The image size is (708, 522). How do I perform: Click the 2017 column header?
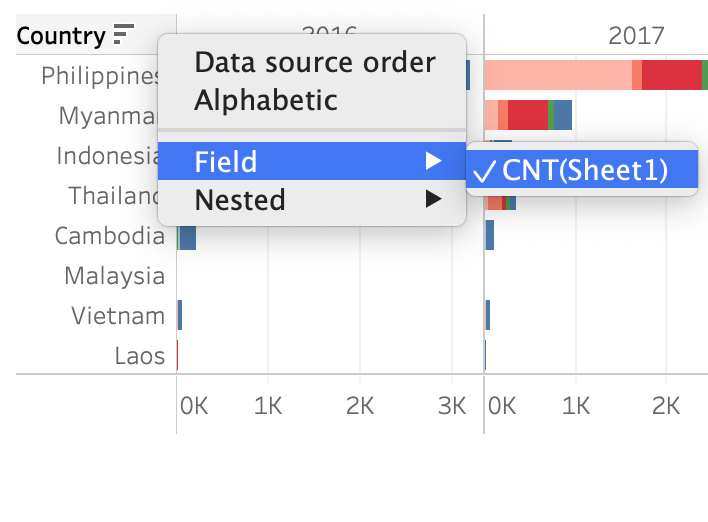coord(636,36)
